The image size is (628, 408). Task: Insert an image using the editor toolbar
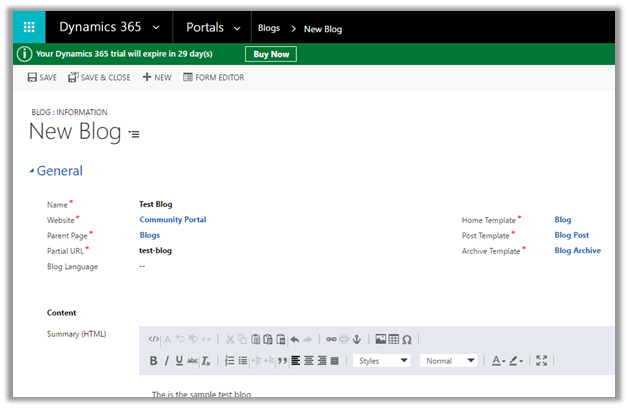pyautogui.click(x=380, y=339)
